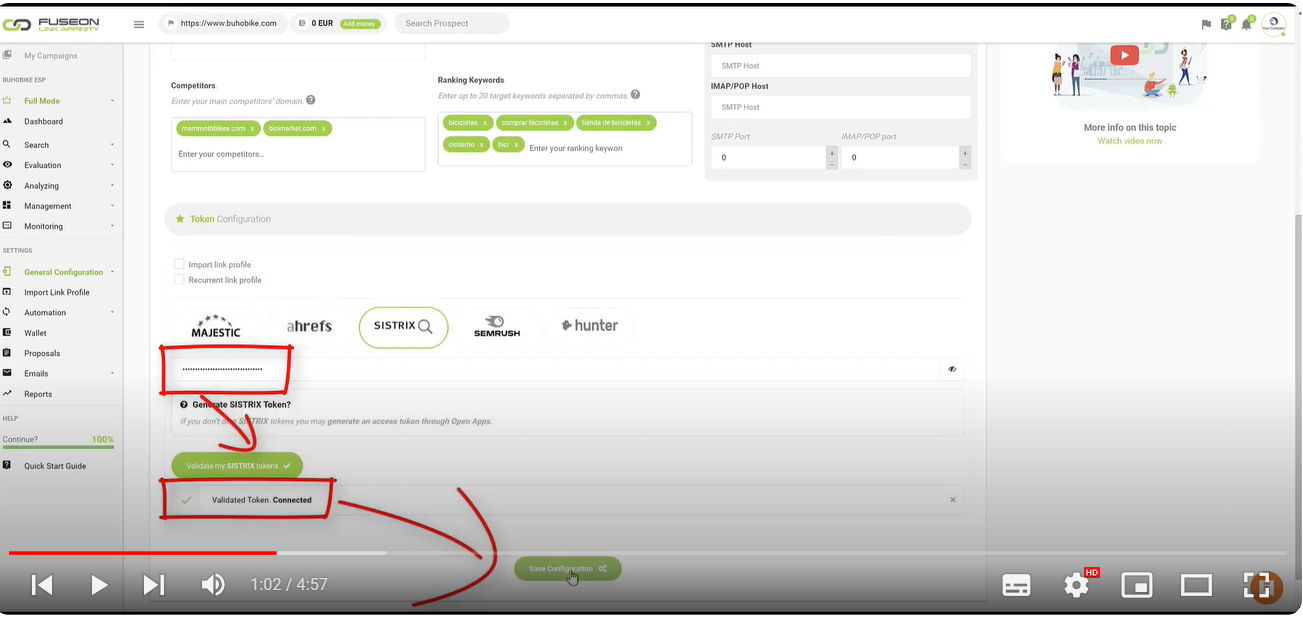This screenshot has width=1303, height=617.
Task: Click the flag icon in header
Action: pyautogui.click(x=1206, y=24)
